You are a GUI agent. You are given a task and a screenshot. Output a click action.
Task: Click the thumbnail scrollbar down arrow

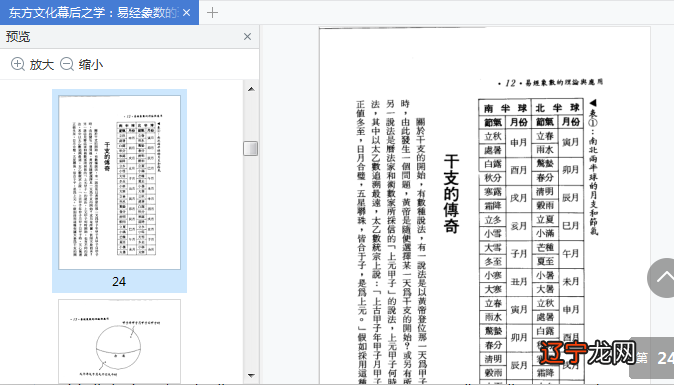coord(251,376)
